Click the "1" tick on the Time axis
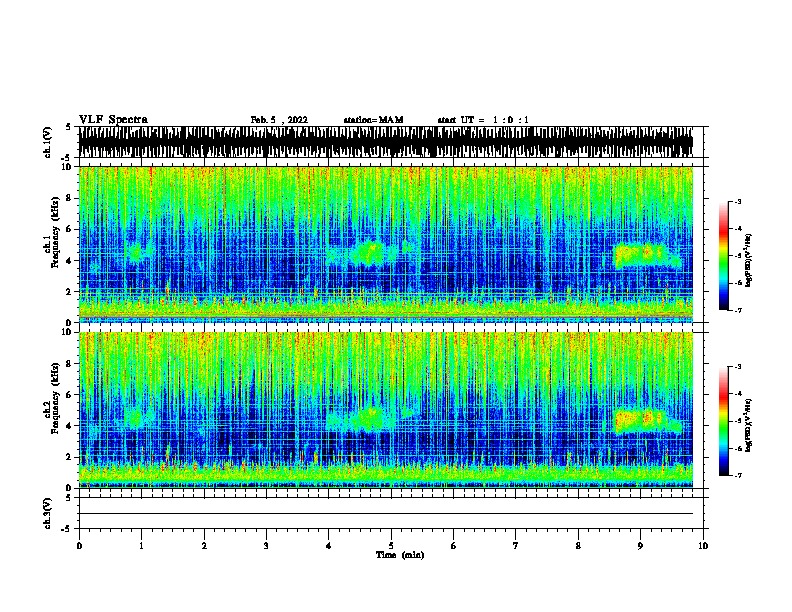The height and width of the screenshot is (612, 792). tap(141, 546)
